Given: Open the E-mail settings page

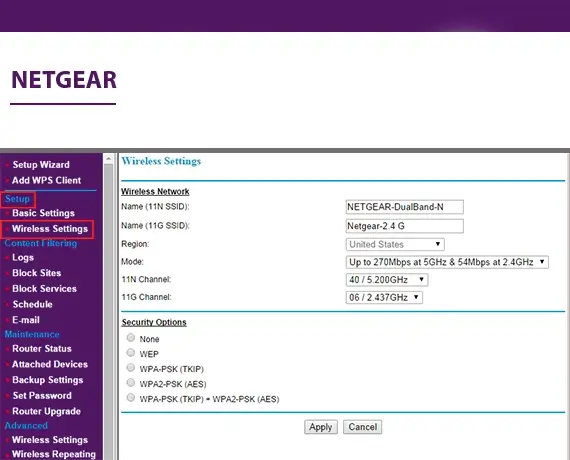Looking at the screenshot, I should point(25,320).
